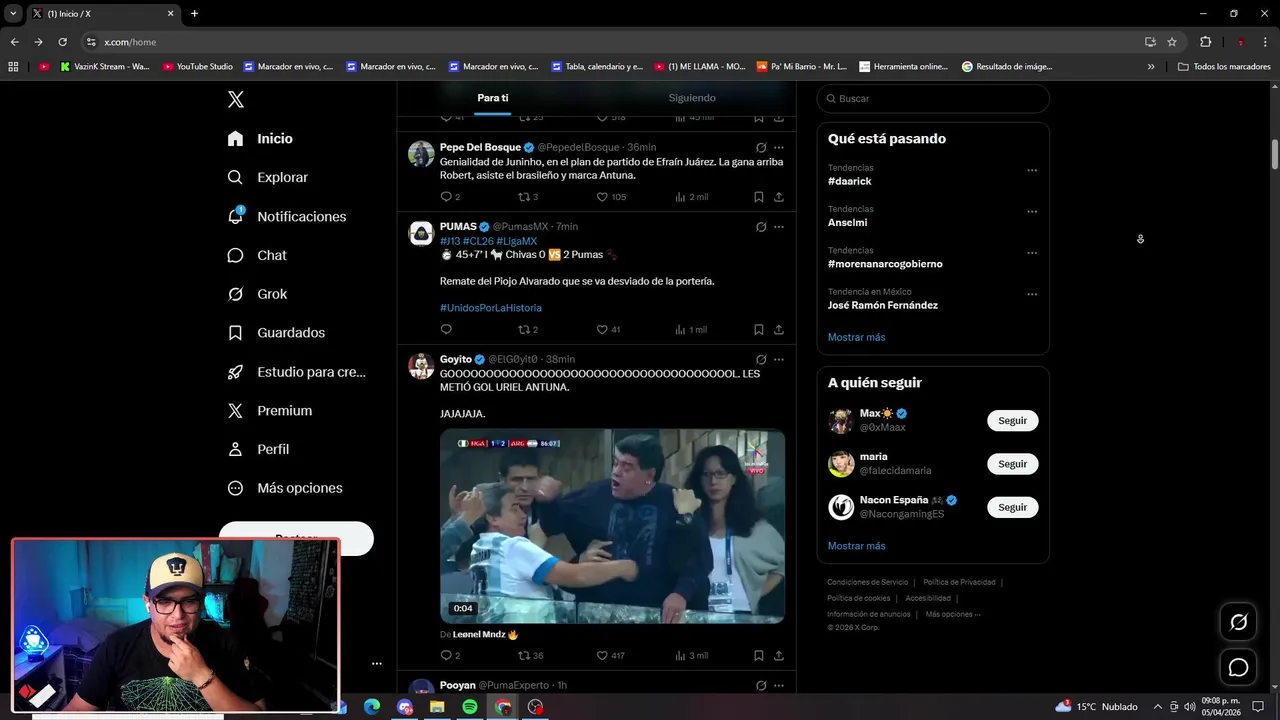The image size is (1280, 720).
Task: Open more options for the #daarick trend
Action: click(1032, 170)
